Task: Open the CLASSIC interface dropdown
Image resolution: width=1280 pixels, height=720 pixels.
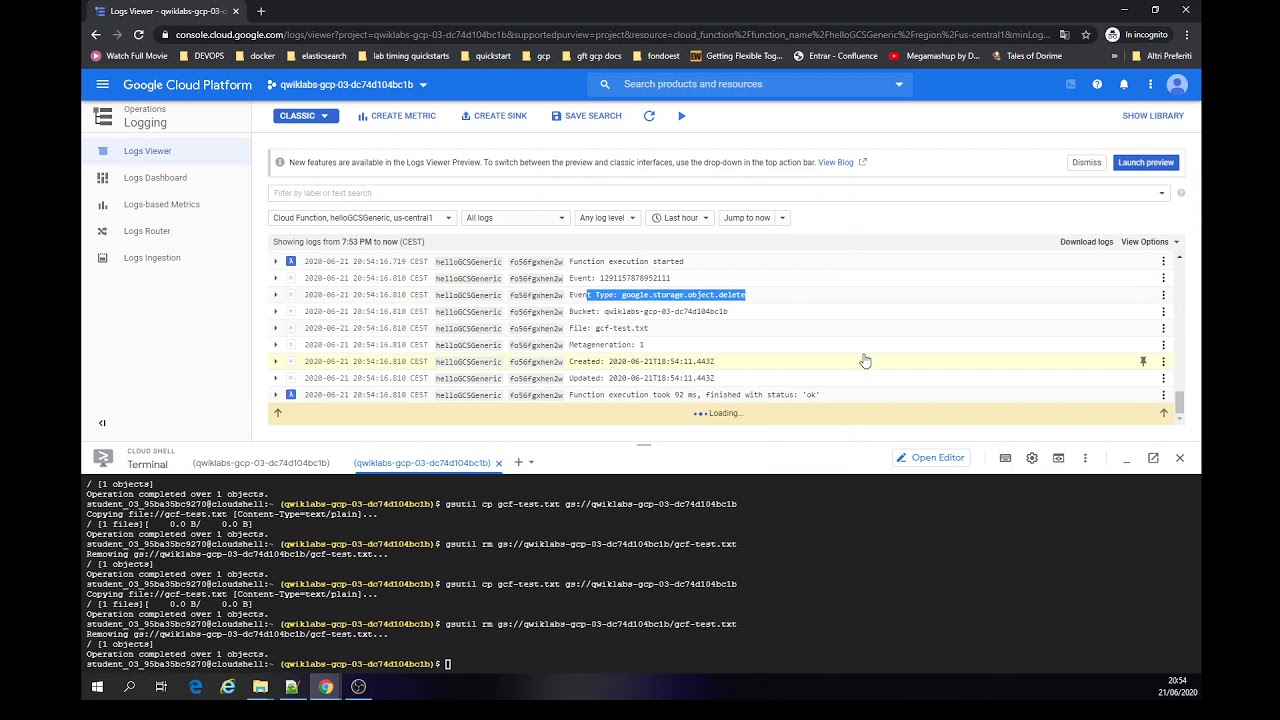Action: pyautogui.click(x=305, y=116)
